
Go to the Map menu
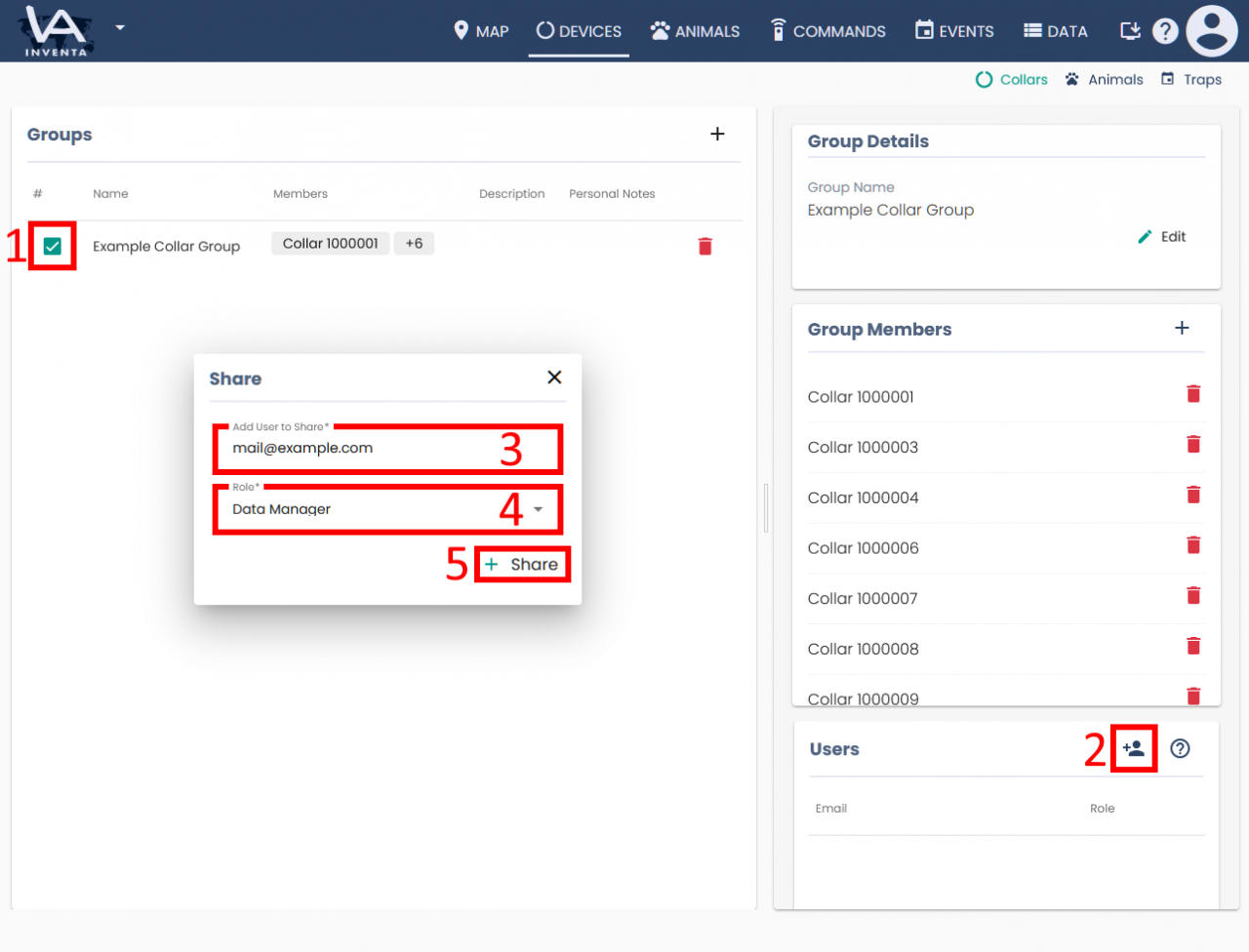point(481,31)
